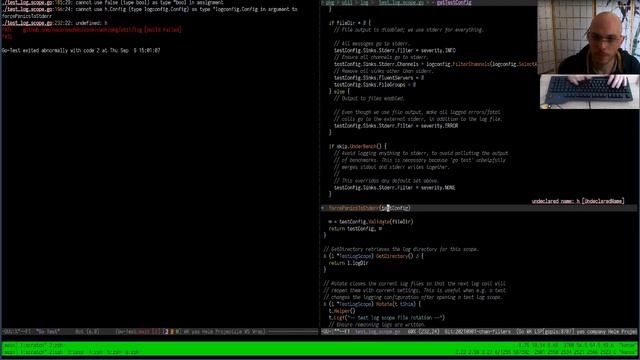Viewport: 640px width, 360px height.
Task: Click the red failed package build line
Action: pyautogui.click(x=91, y=30)
